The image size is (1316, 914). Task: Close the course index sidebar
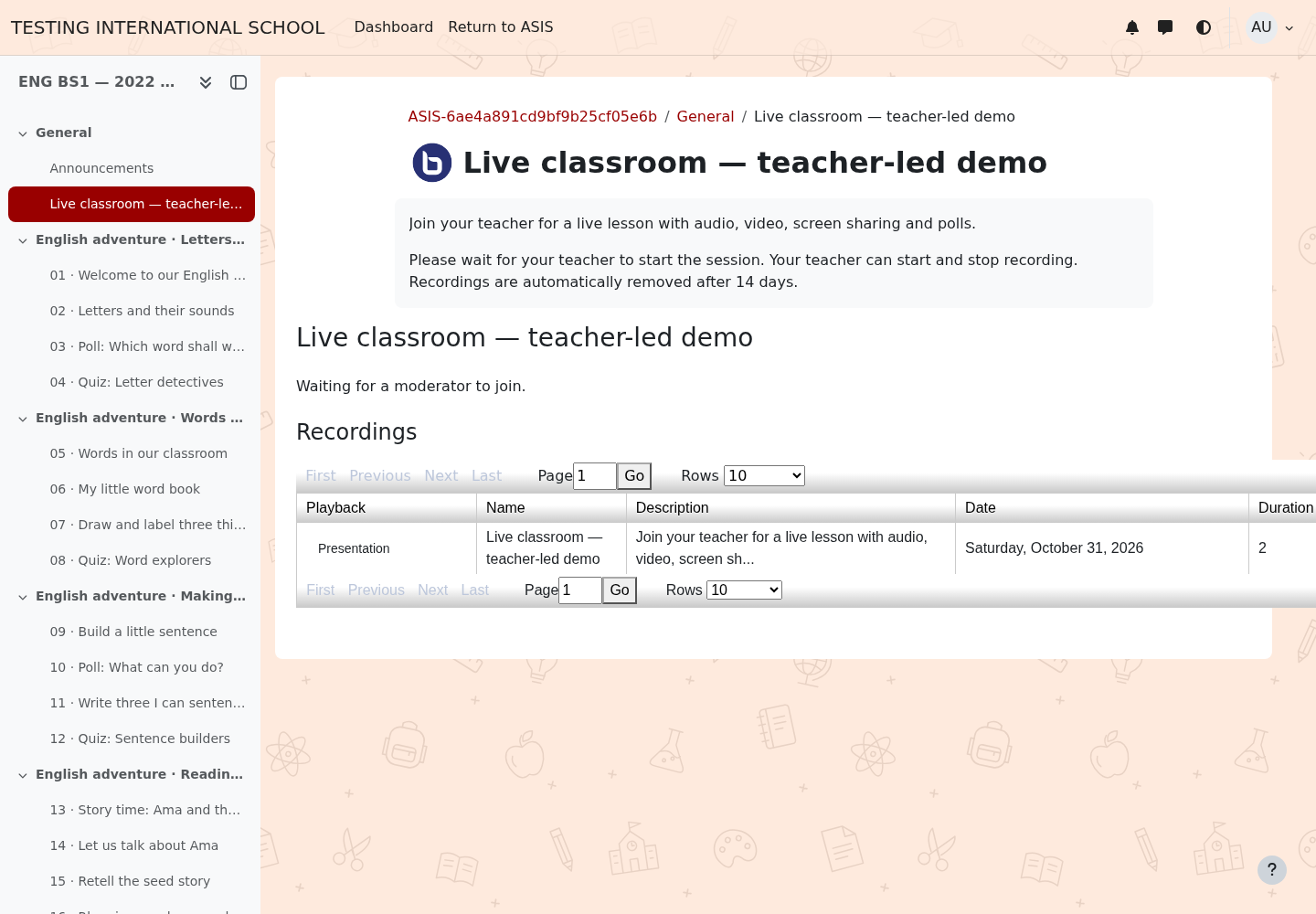click(239, 82)
